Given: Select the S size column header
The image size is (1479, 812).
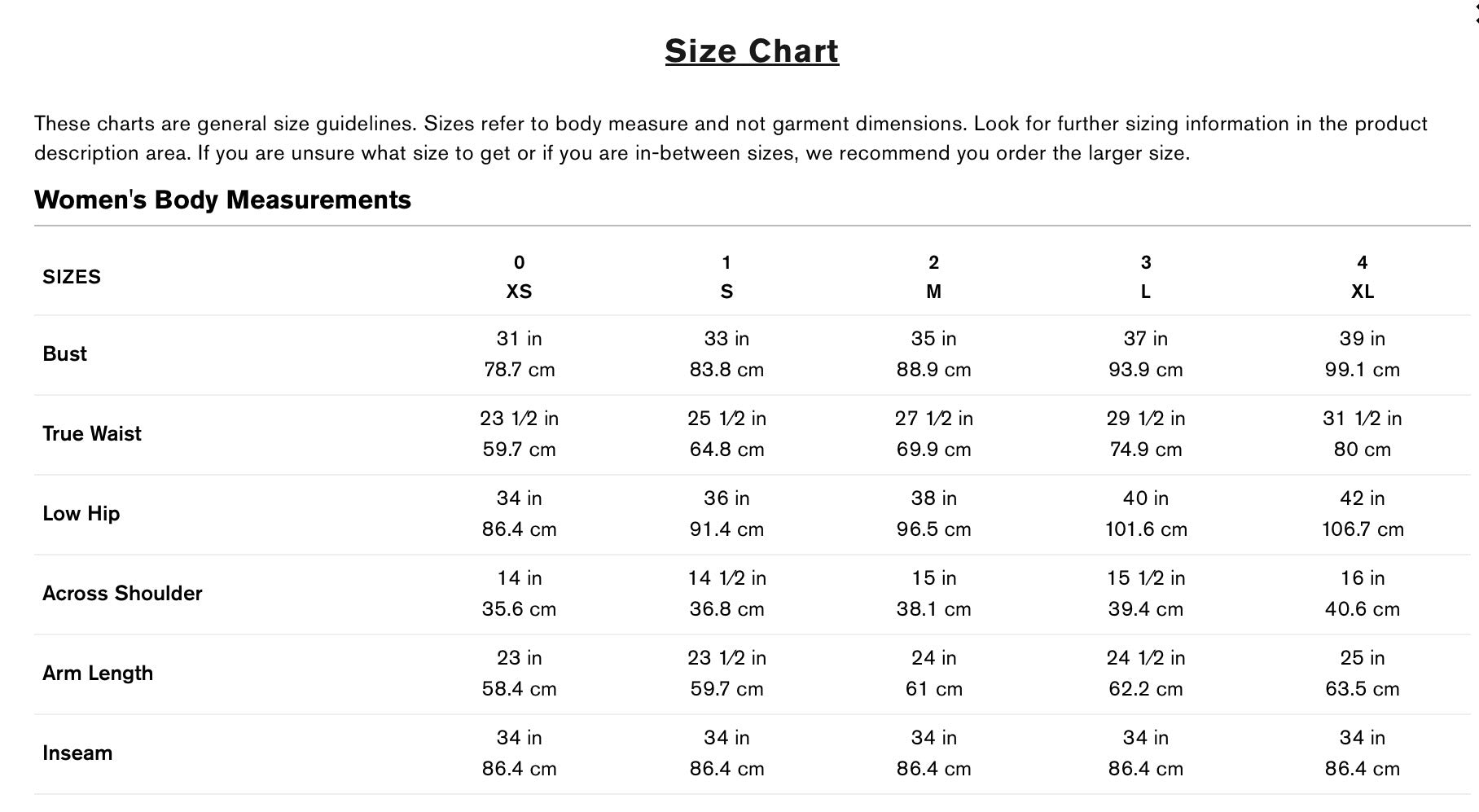Looking at the screenshot, I should 726,292.
